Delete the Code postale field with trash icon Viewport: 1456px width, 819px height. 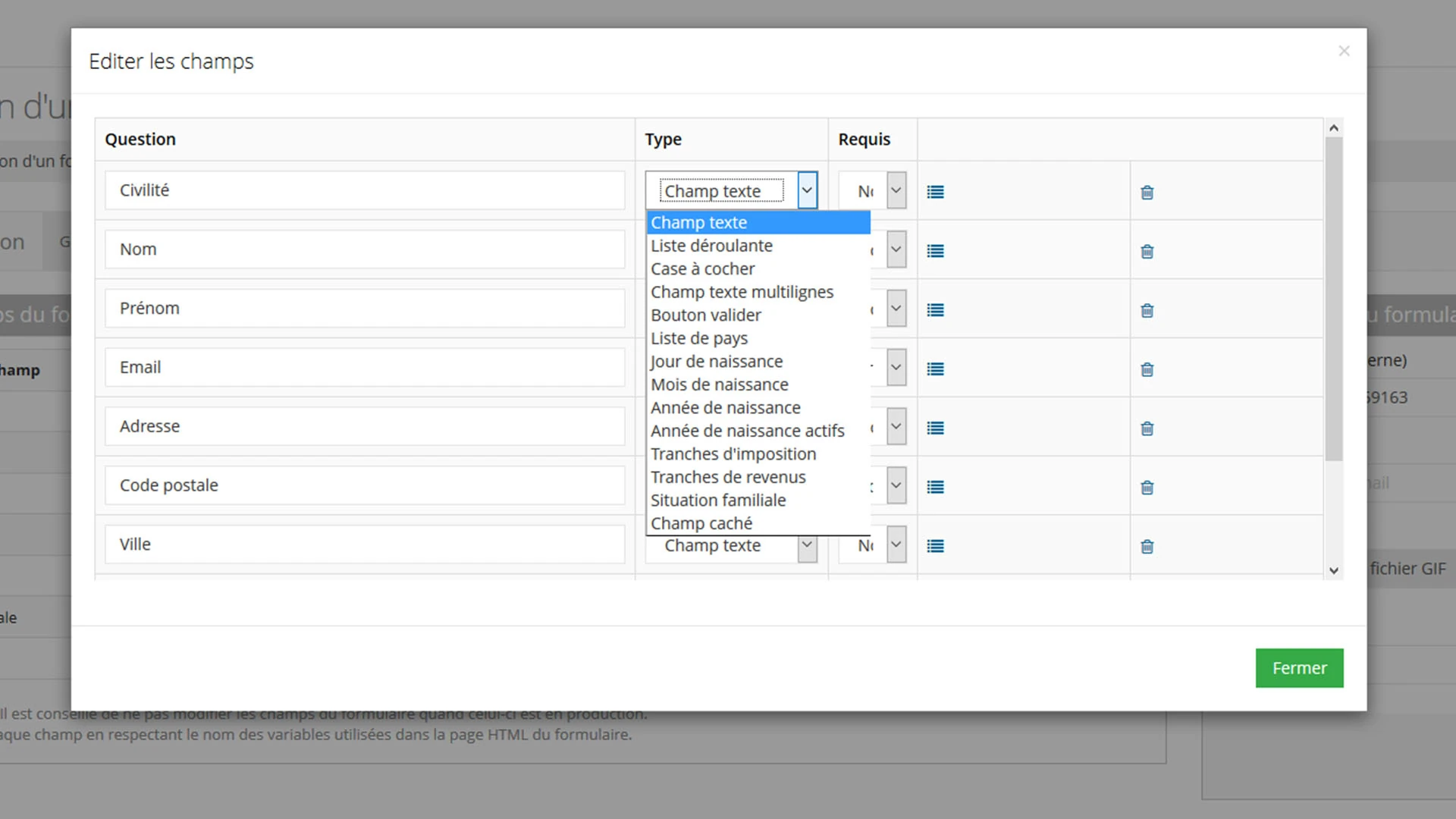(1147, 488)
